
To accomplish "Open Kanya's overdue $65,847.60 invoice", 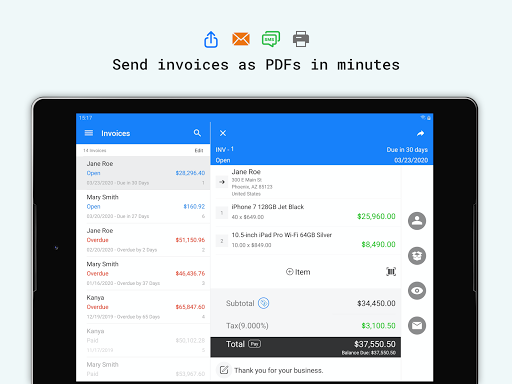I will pyautogui.click(x=143, y=307).
